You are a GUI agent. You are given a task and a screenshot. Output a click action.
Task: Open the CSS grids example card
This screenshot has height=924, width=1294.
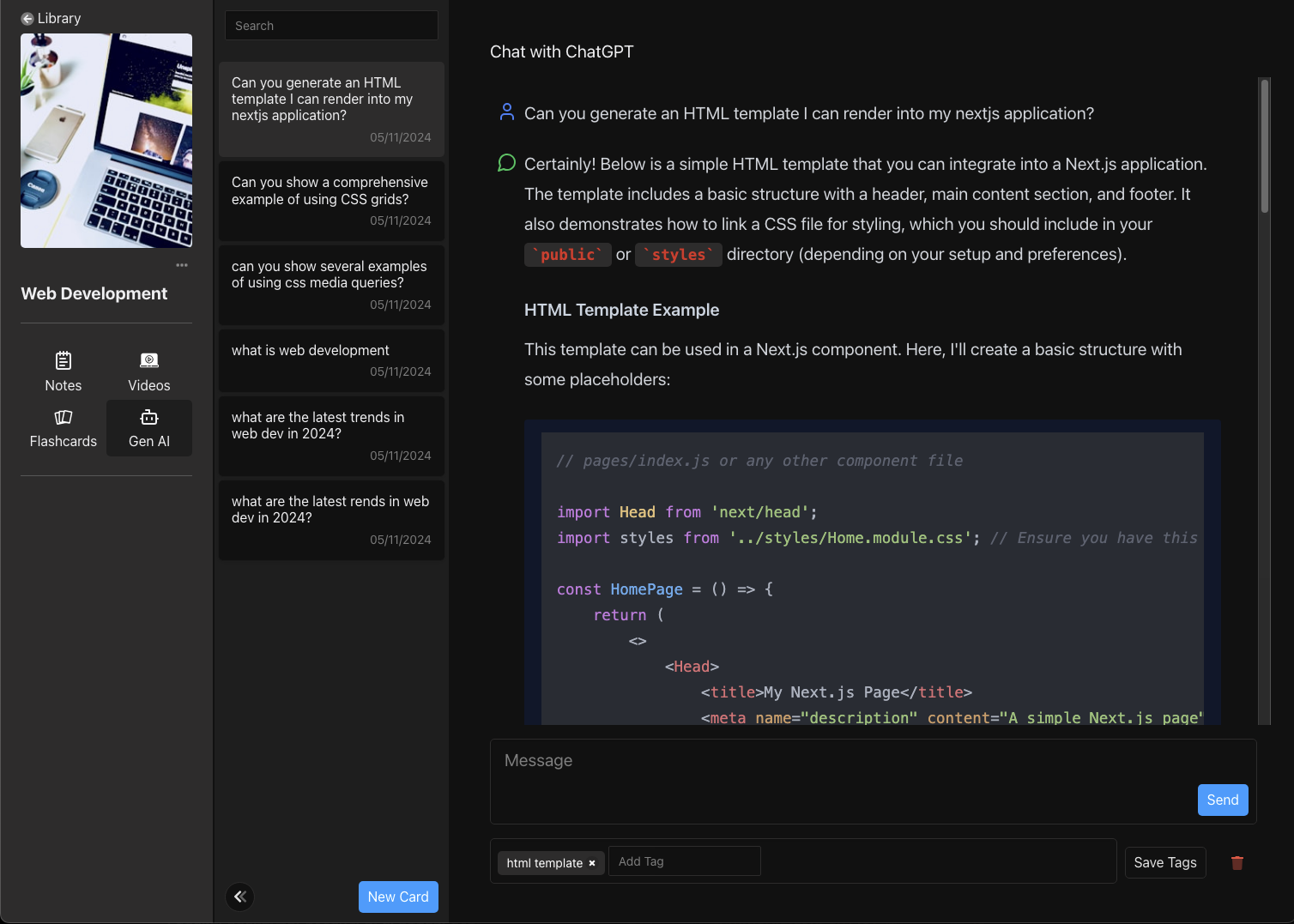click(331, 201)
